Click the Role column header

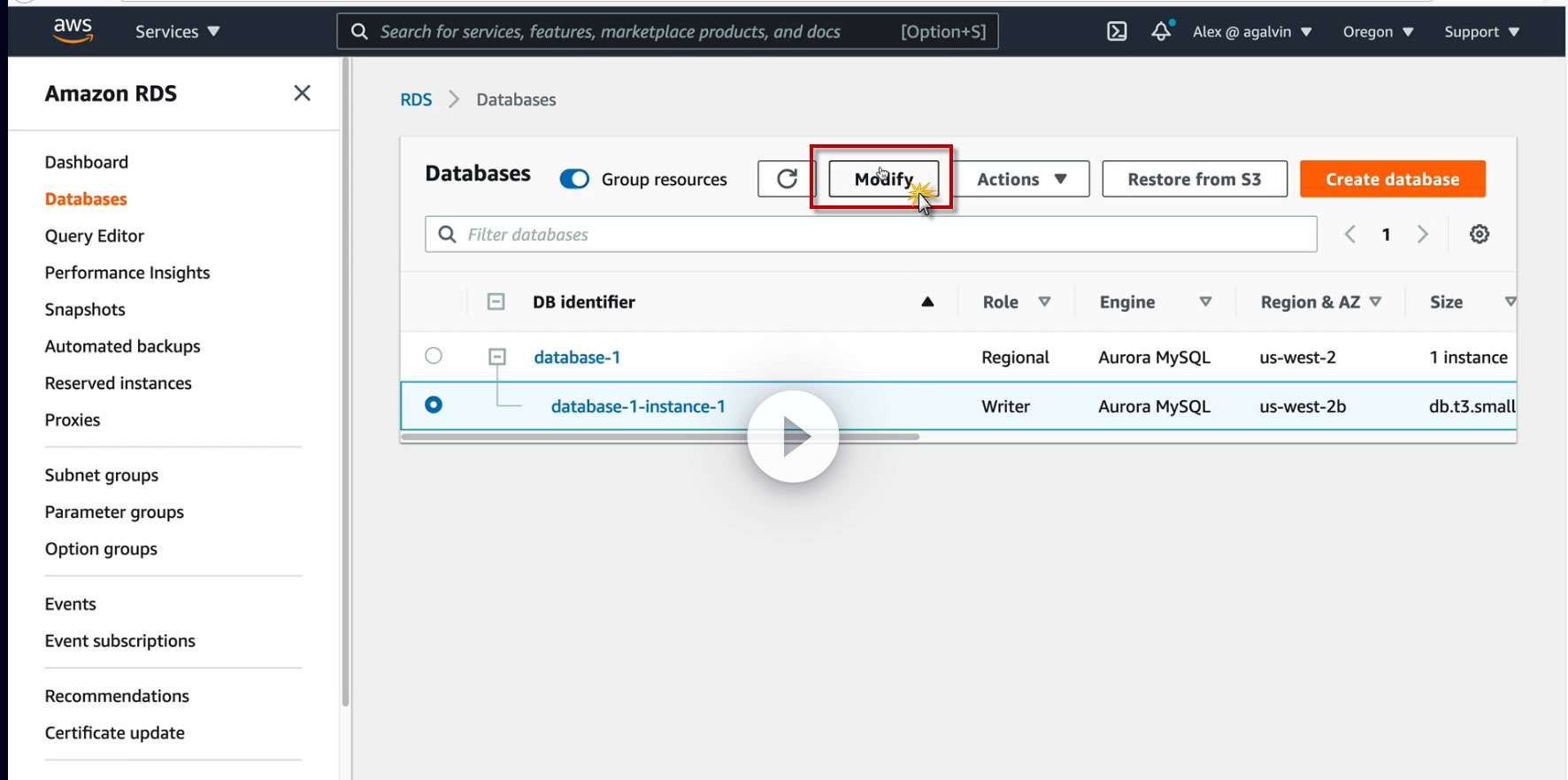[1001, 302]
